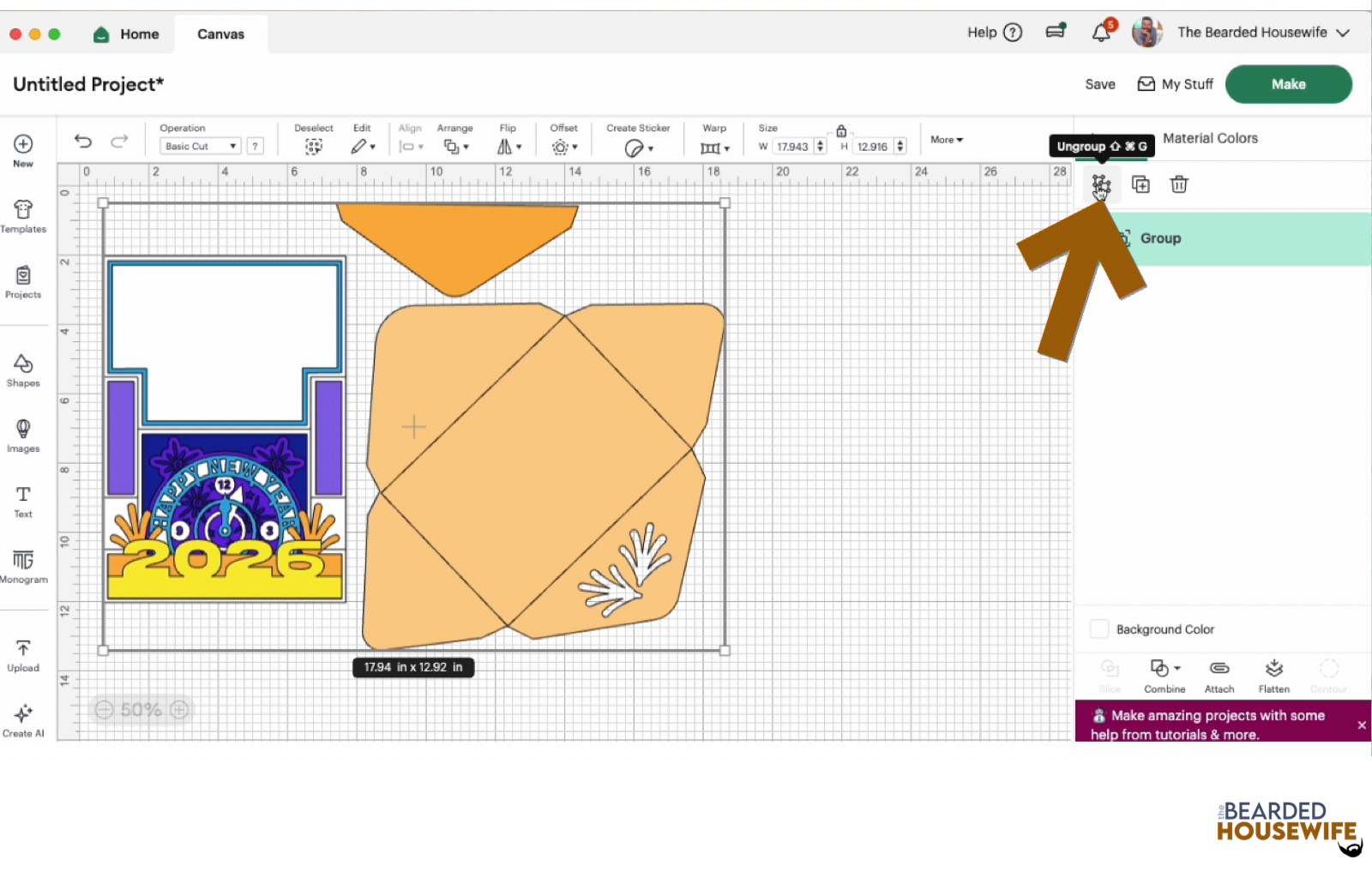Attach the selected layers
1372x872 pixels.
coord(1219,674)
